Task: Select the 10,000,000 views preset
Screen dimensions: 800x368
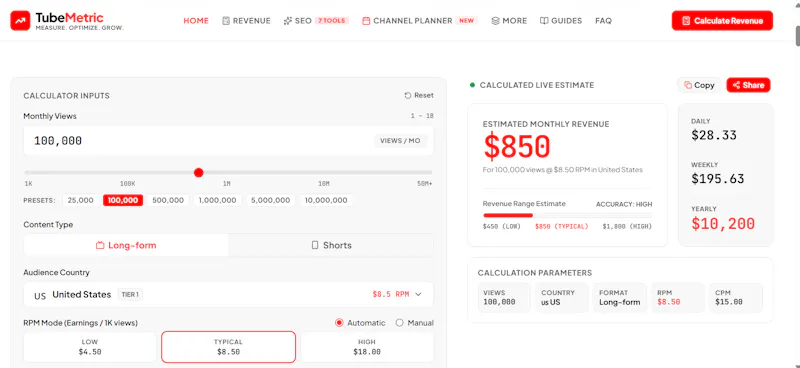Action: 326,201
